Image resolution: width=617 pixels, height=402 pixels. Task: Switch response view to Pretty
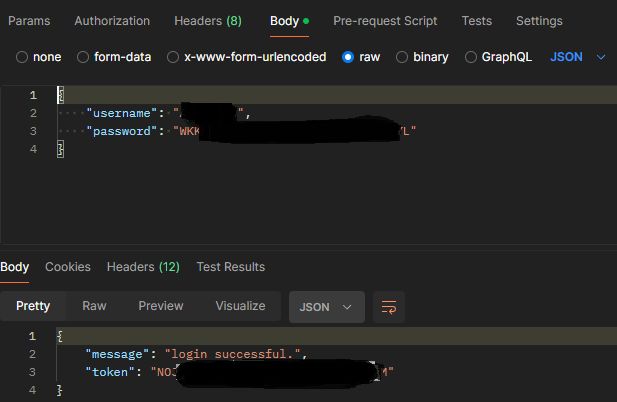point(33,306)
